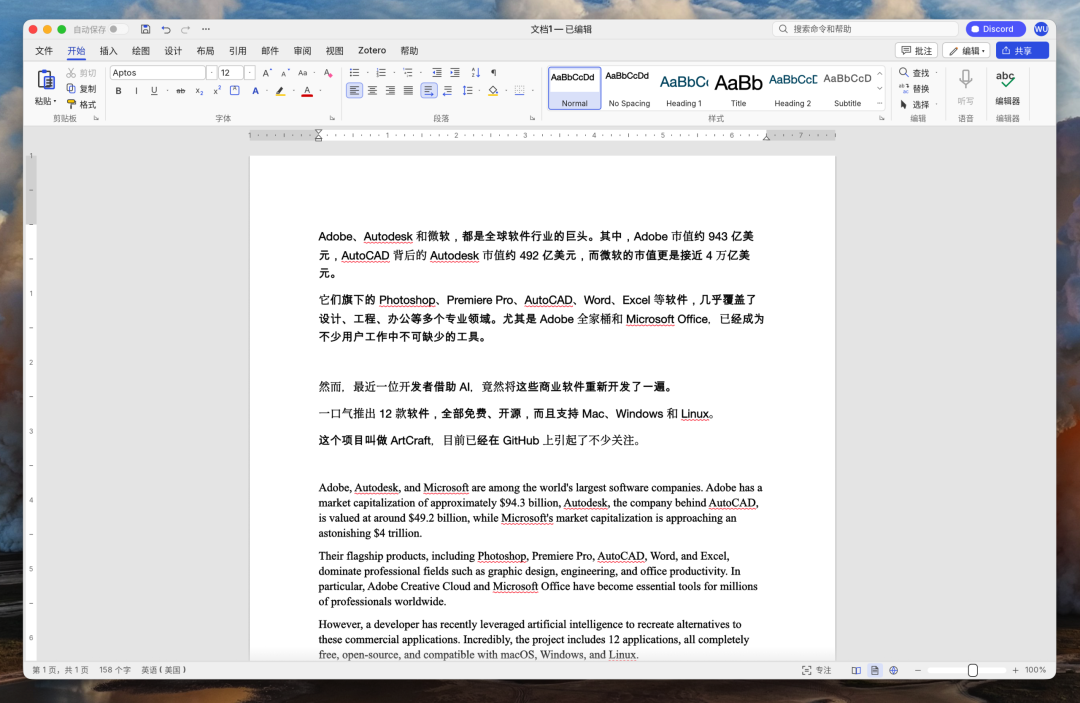Align text to the right
Screen dimensions: 1080x703
pos(390,91)
